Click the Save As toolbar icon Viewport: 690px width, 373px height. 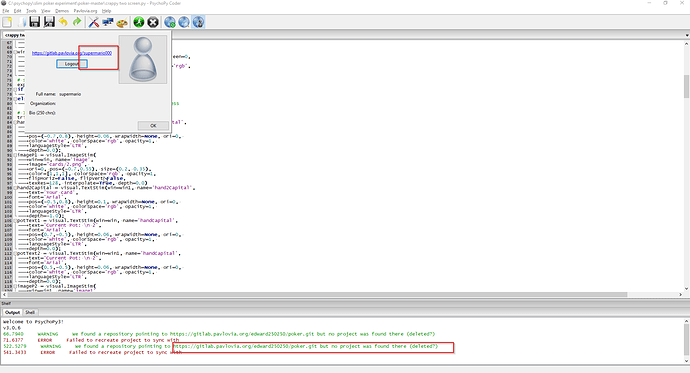click(x=49, y=22)
